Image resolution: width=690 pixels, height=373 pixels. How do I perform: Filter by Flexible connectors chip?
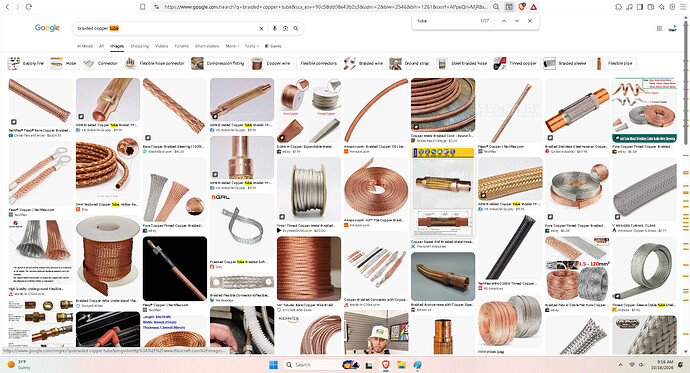click(x=319, y=63)
